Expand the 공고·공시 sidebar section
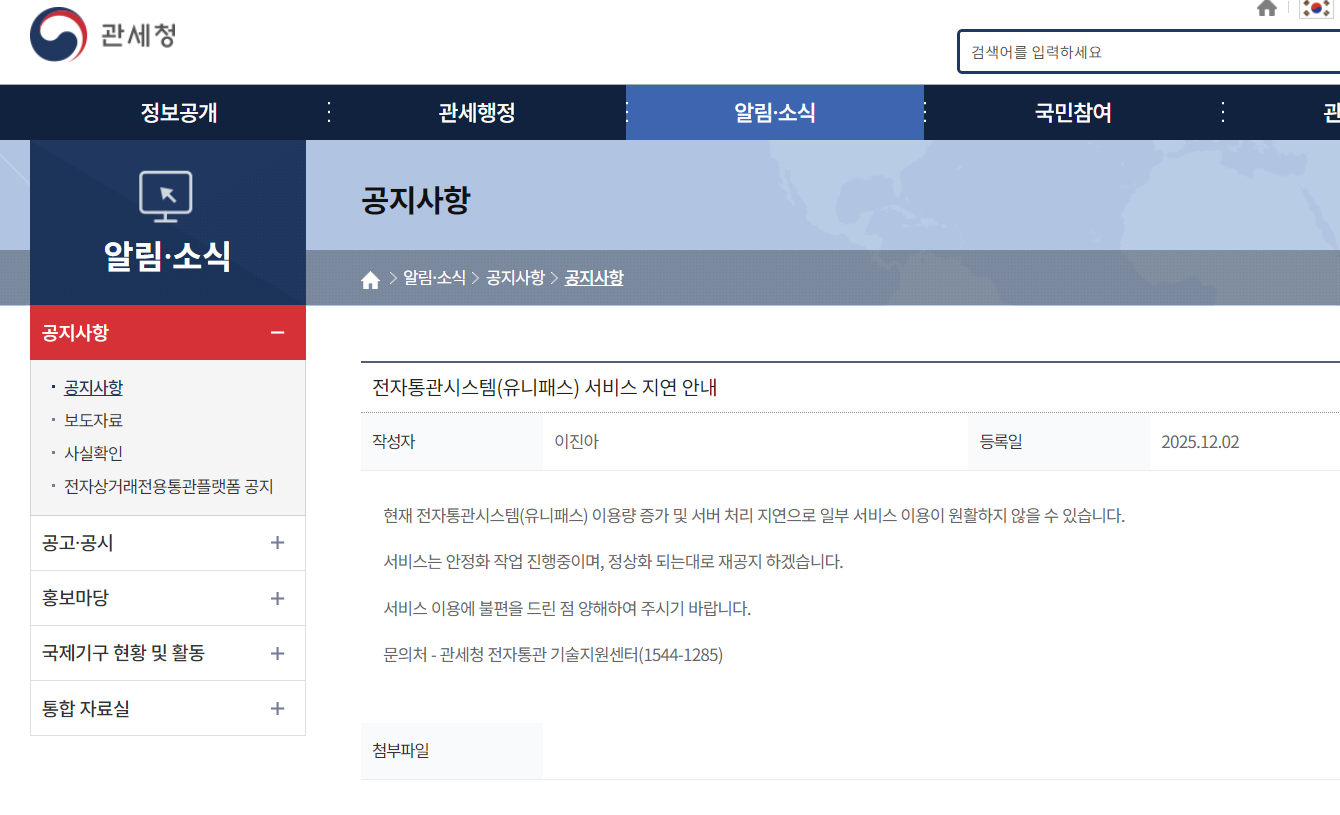Viewport: 1340px width, 815px height. (x=277, y=543)
